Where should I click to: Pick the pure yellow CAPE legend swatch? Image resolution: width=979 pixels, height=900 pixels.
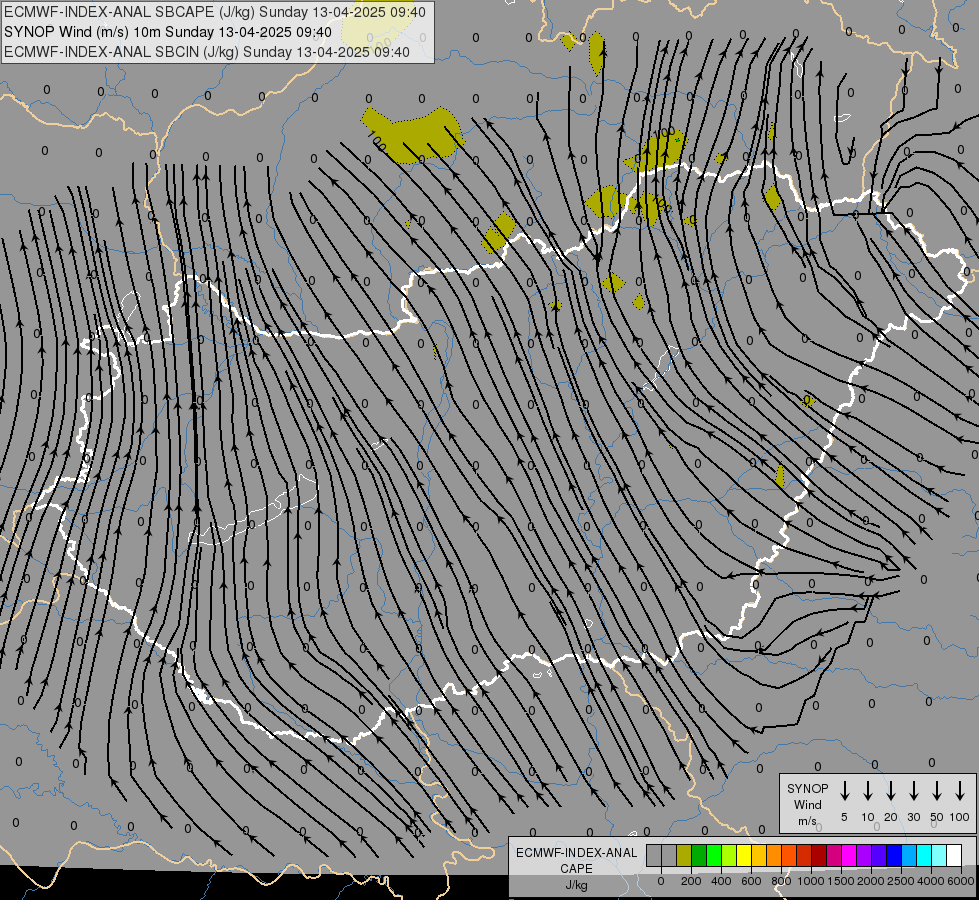[744, 856]
